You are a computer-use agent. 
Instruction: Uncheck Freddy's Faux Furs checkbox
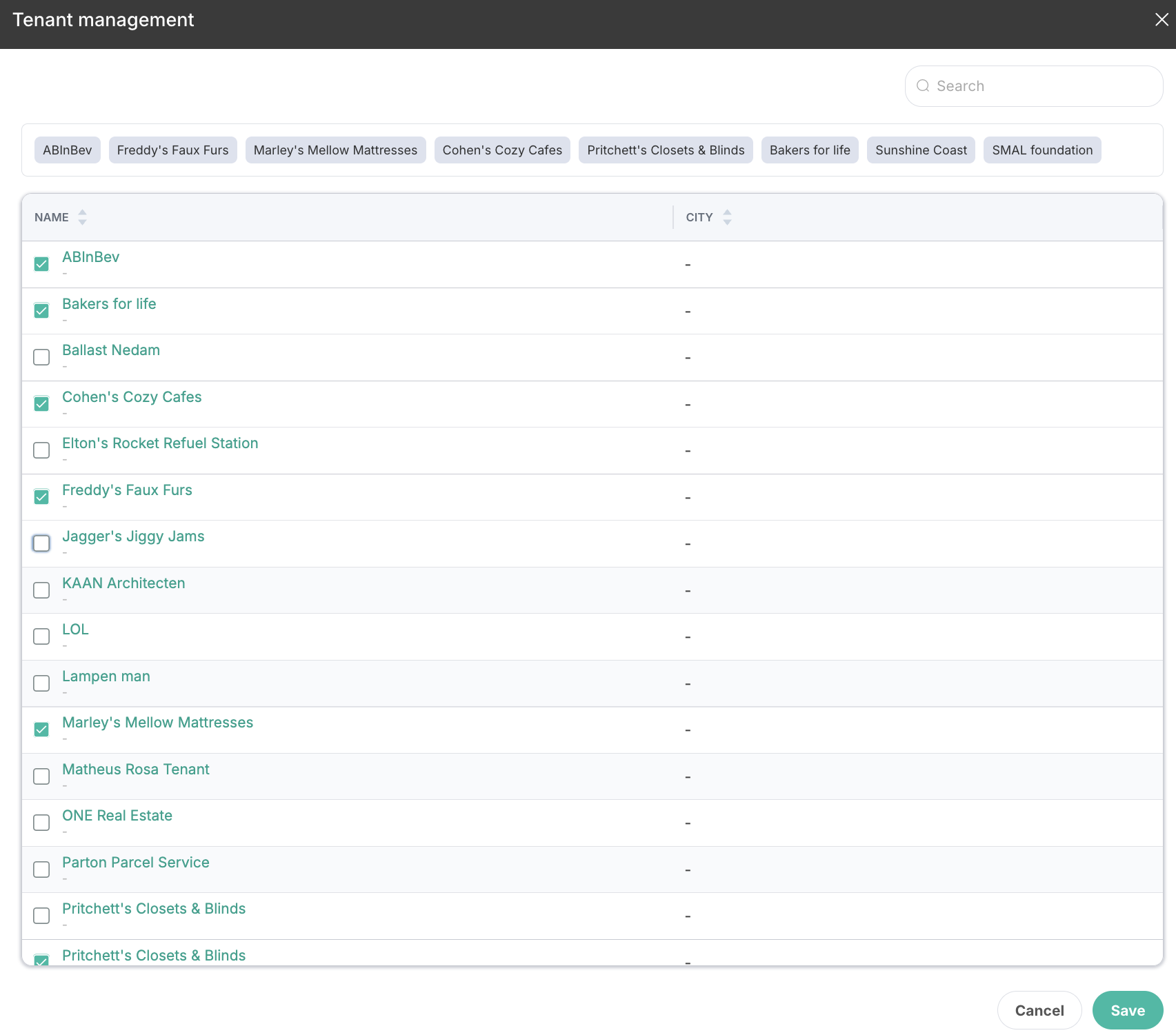click(41, 497)
